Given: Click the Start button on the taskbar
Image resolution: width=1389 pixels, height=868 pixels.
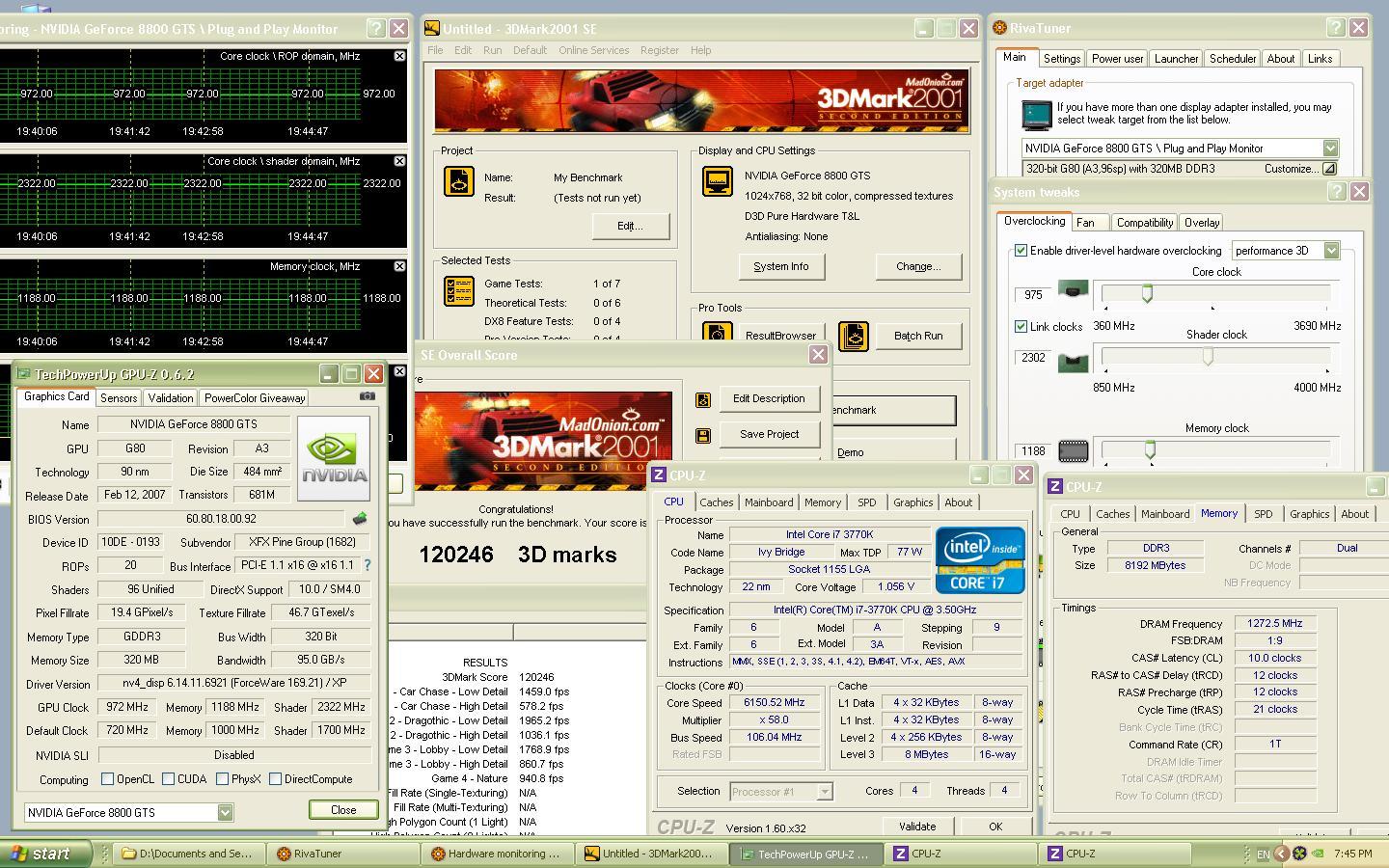Looking at the screenshot, I should coord(43,854).
